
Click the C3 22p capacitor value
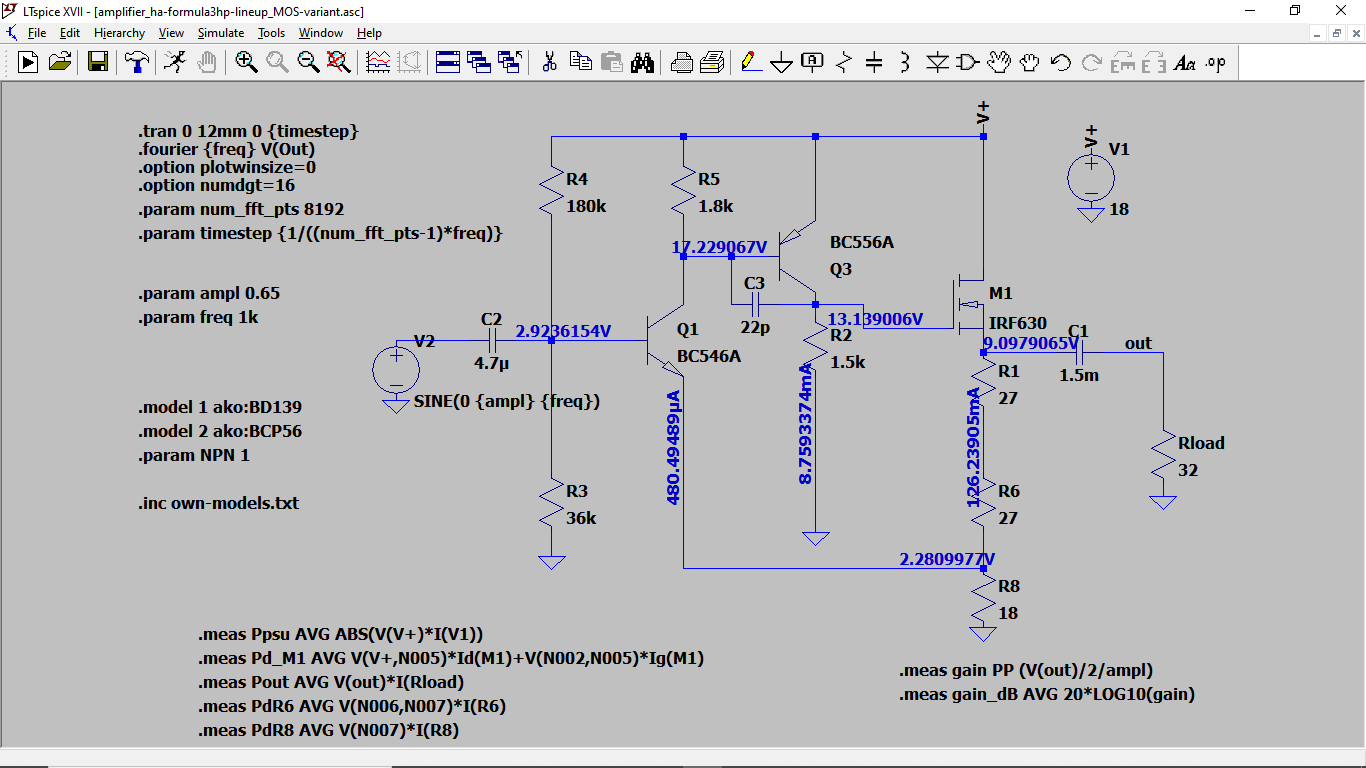755,327
